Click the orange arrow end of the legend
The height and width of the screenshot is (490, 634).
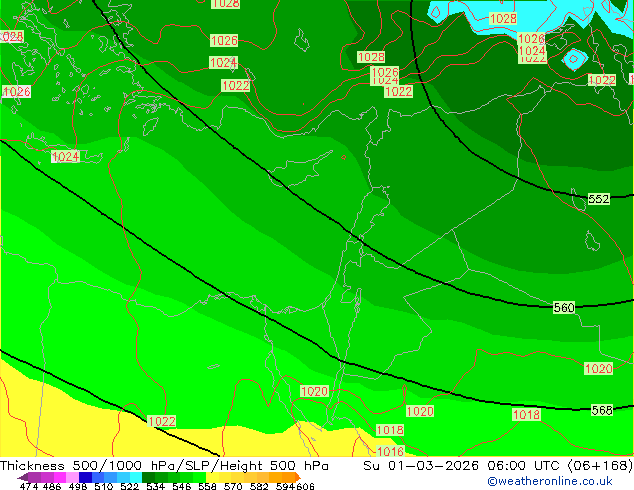[x=298, y=477]
